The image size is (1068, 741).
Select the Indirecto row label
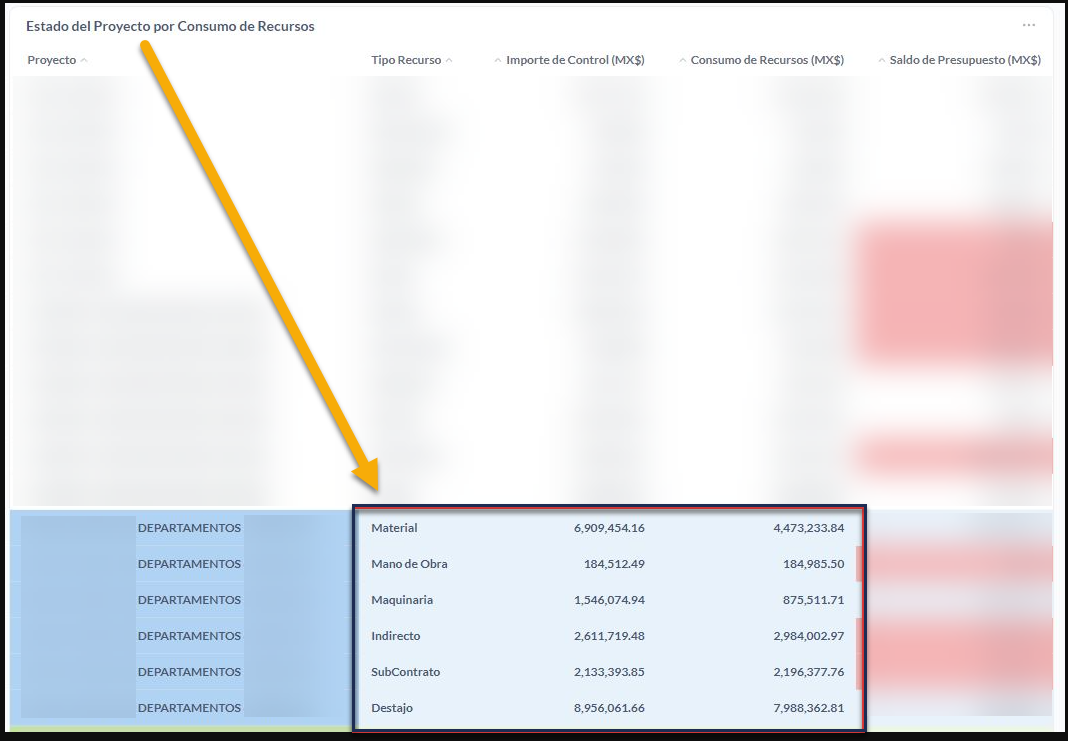(x=396, y=636)
